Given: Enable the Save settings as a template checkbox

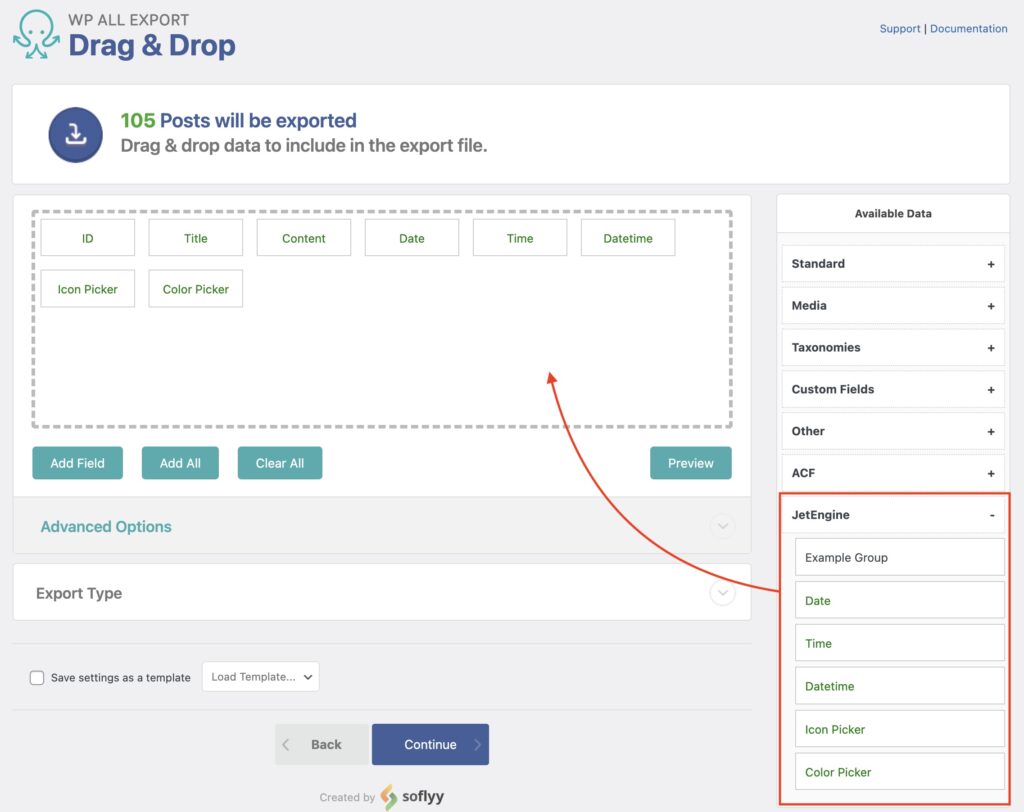Looking at the screenshot, I should 37,677.
